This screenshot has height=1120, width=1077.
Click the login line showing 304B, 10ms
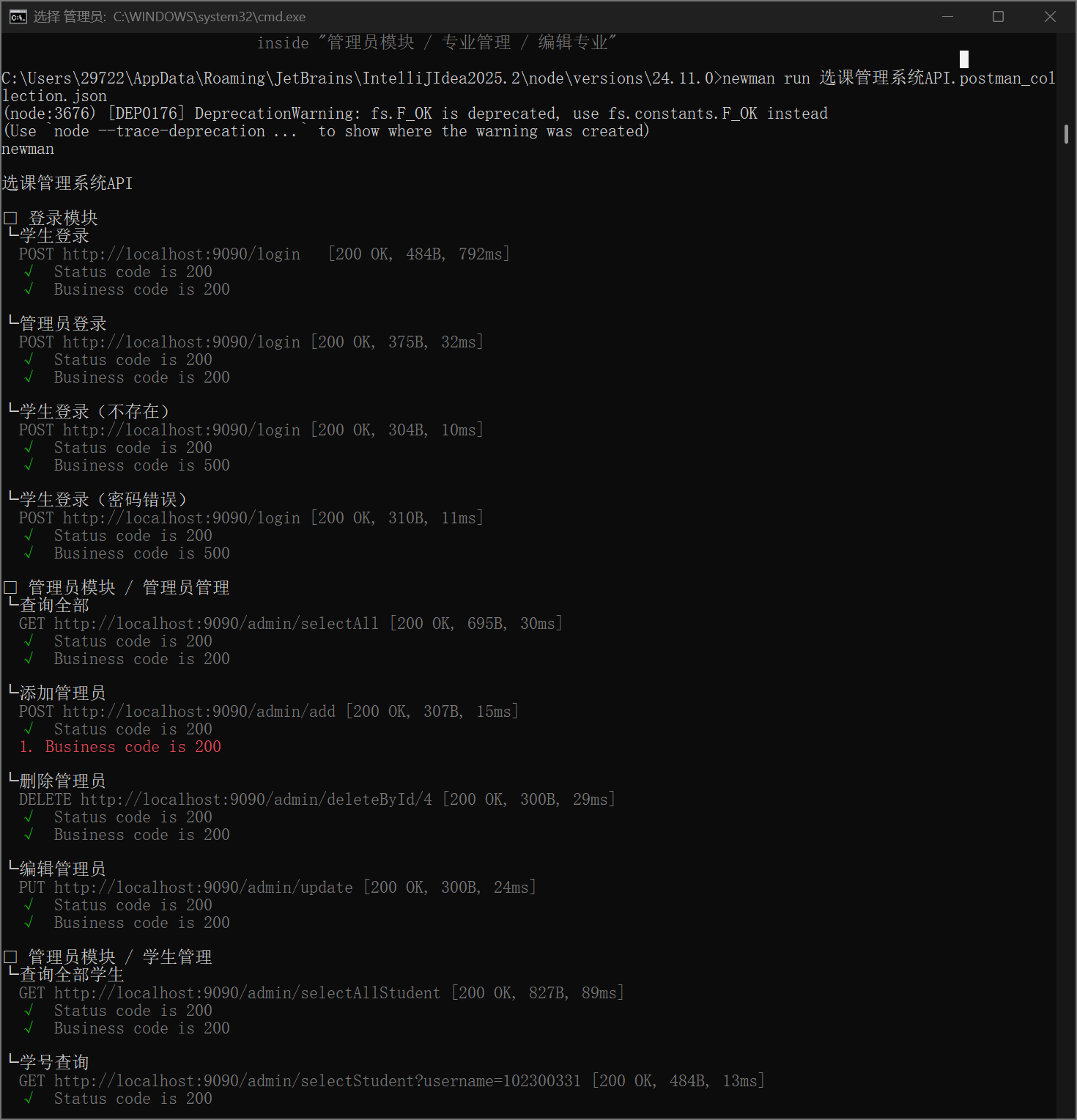[251, 430]
